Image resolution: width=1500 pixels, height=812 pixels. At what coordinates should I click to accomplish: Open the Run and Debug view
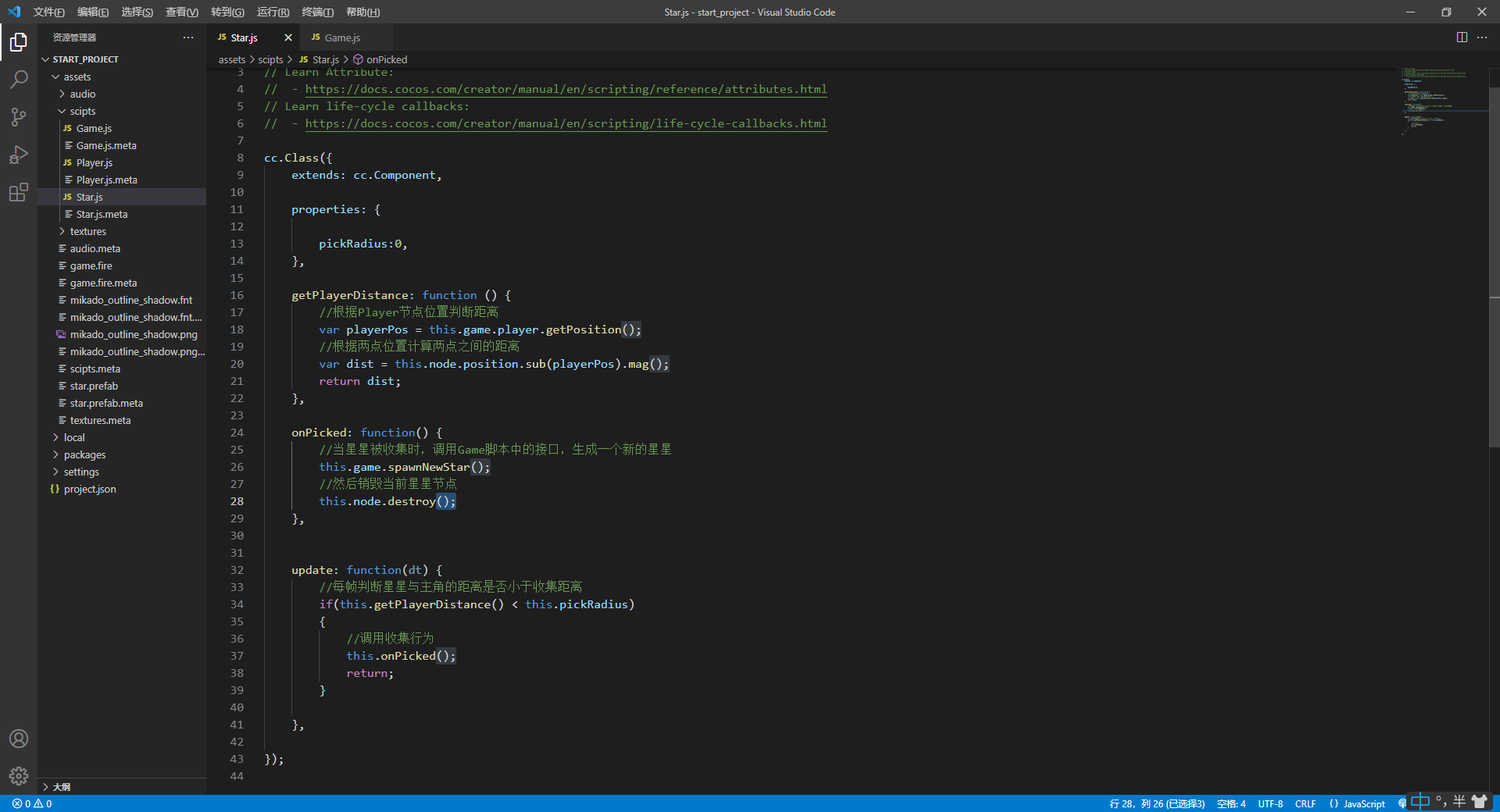coord(19,155)
